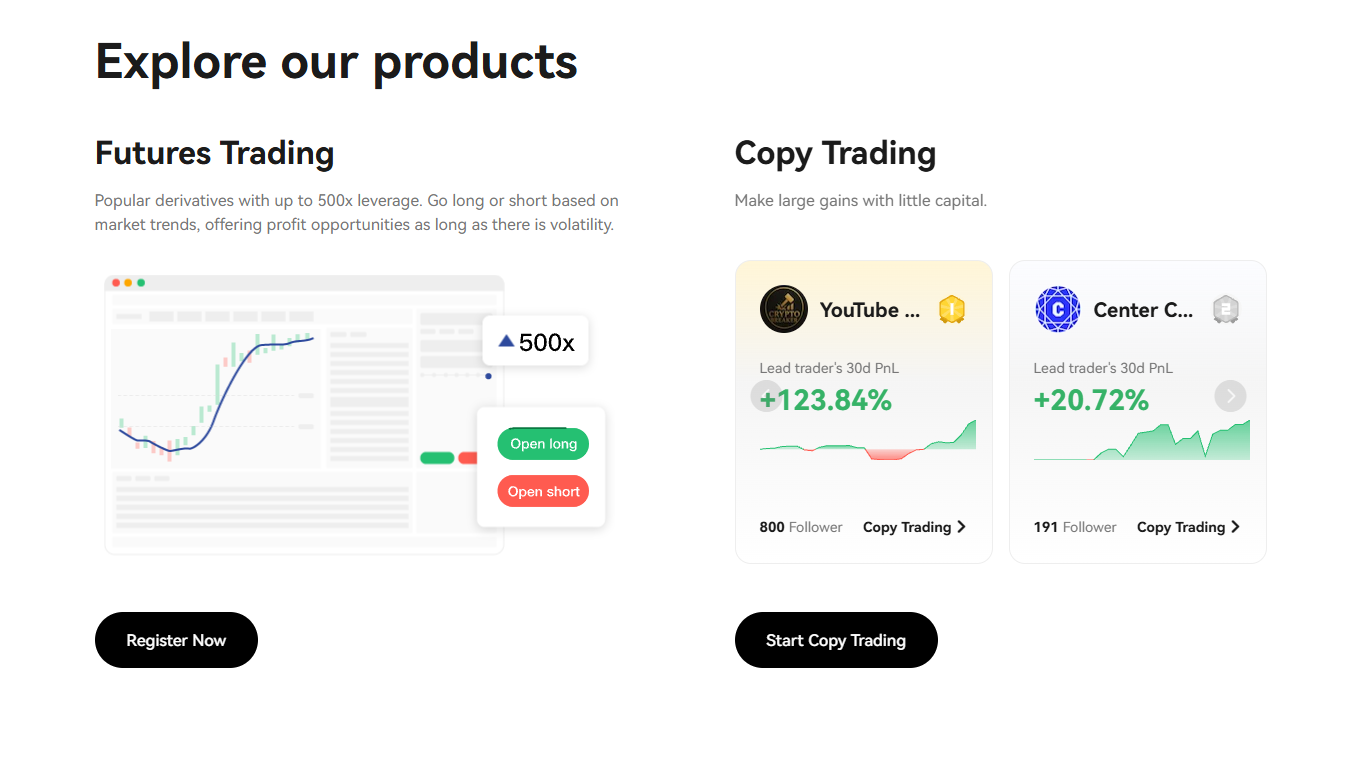Click Start Copy Trading
The image size is (1368, 761).
(x=836, y=640)
